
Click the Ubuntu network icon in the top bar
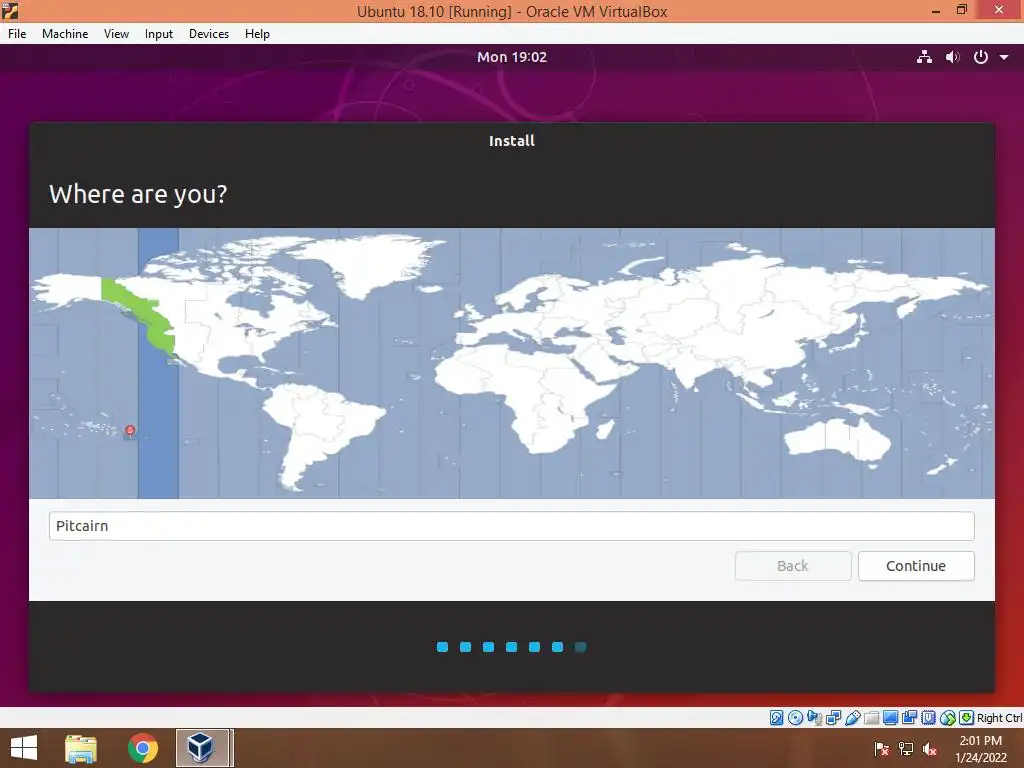[924, 57]
